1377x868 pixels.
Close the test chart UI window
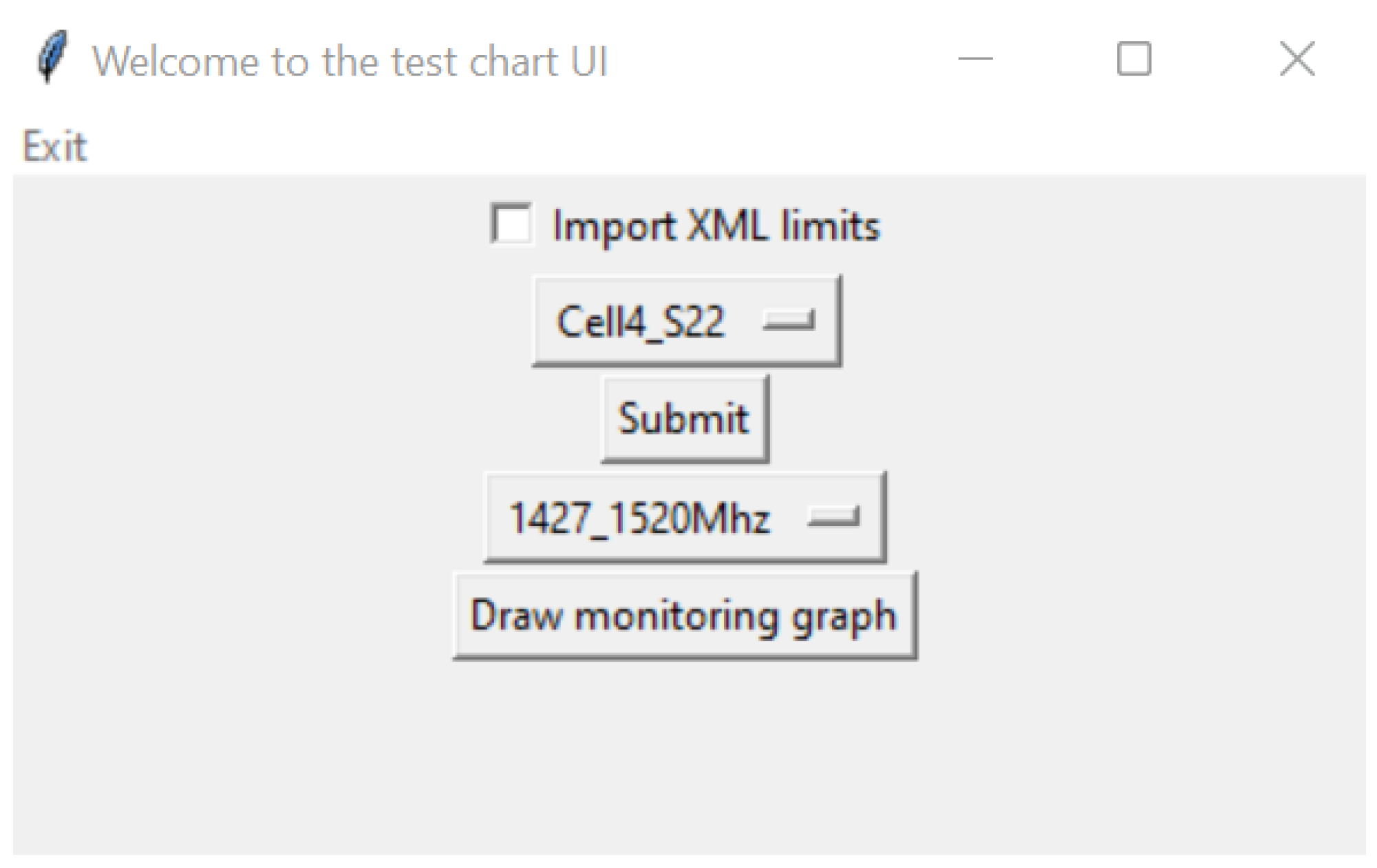(1296, 59)
